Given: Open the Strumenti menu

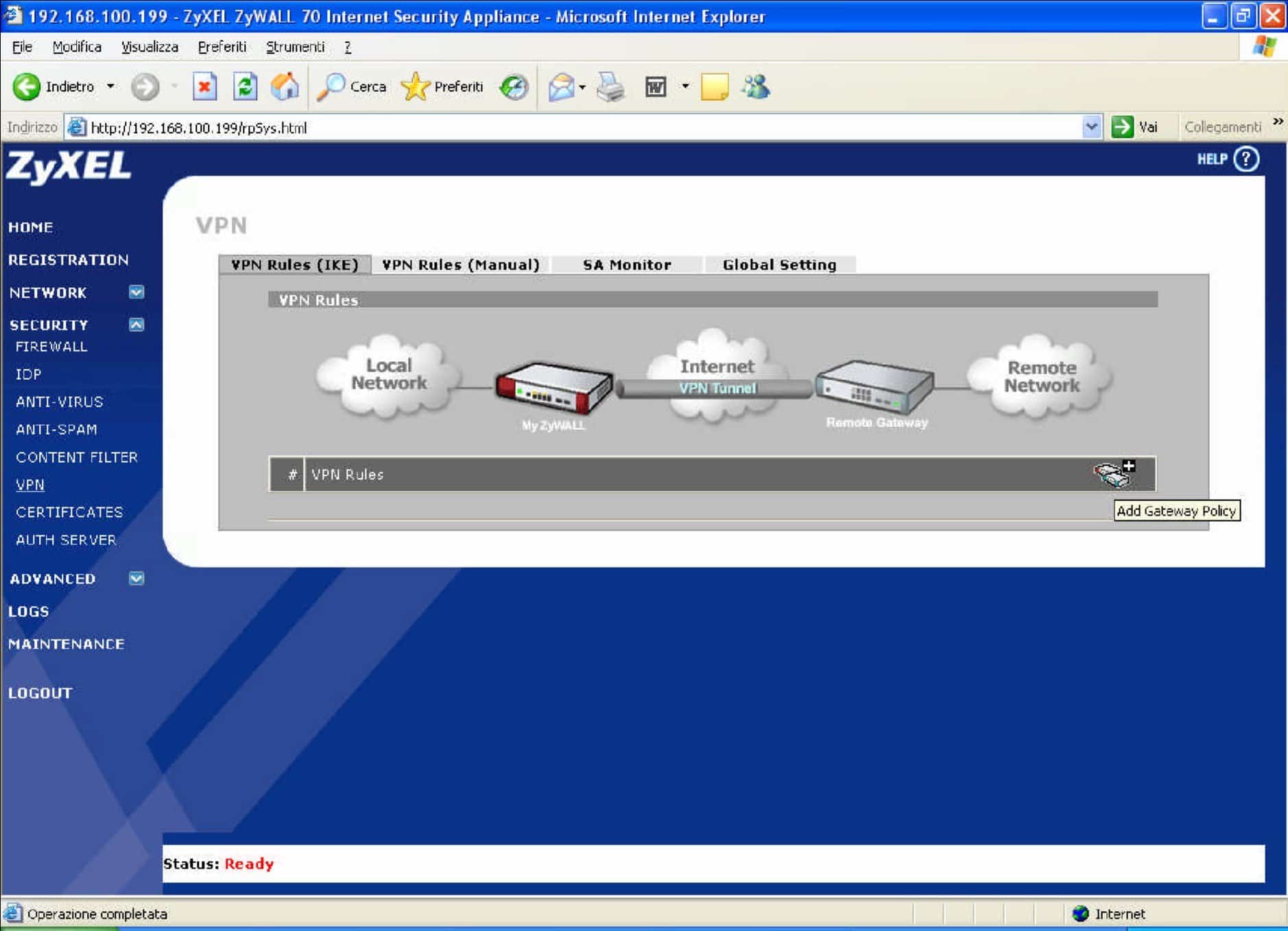Looking at the screenshot, I should (x=295, y=47).
